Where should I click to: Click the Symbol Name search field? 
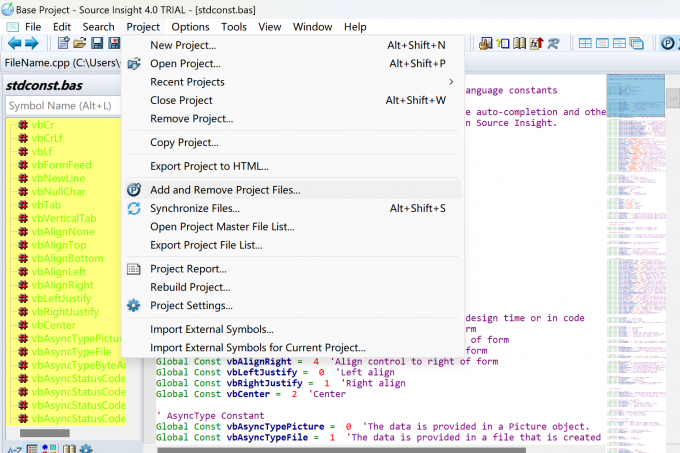tap(60, 105)
